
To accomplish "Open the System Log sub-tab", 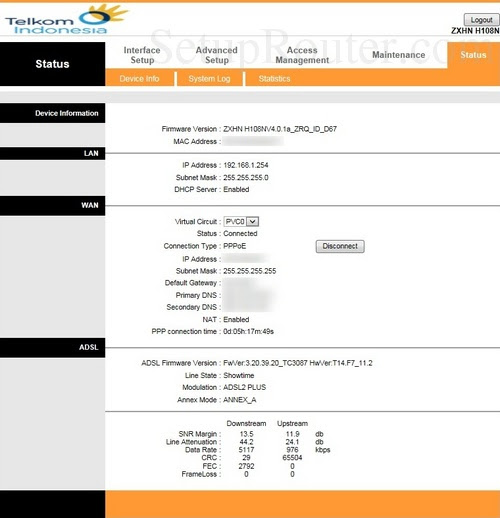I will 209,79.
